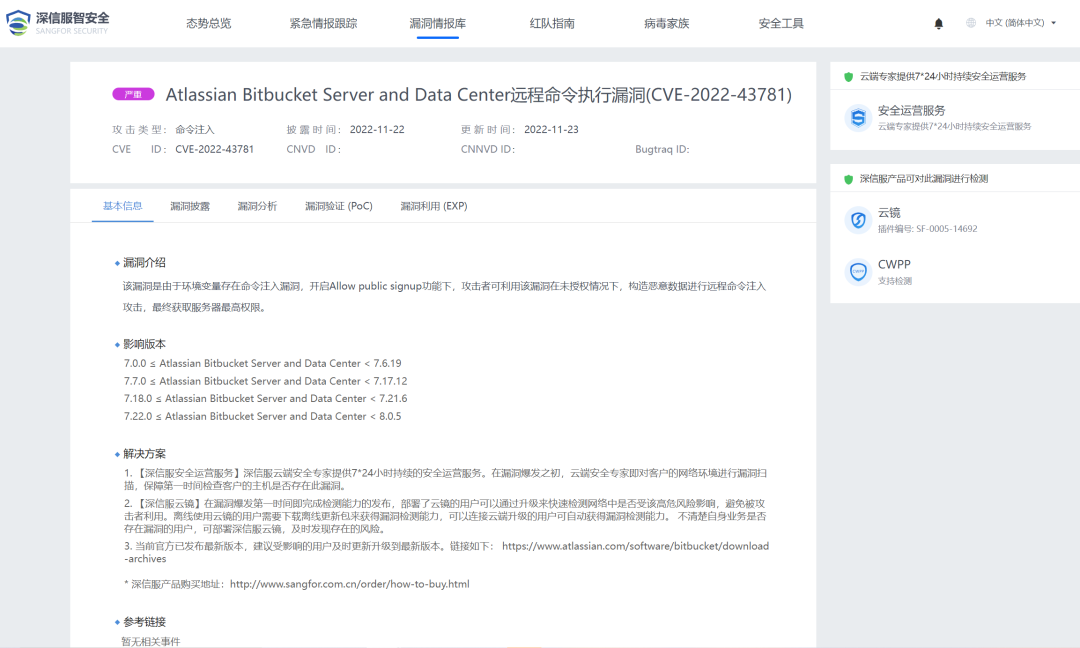
Task: Open the sangfor.com.cn how-to-buy link
Action: tap(350, 584)
